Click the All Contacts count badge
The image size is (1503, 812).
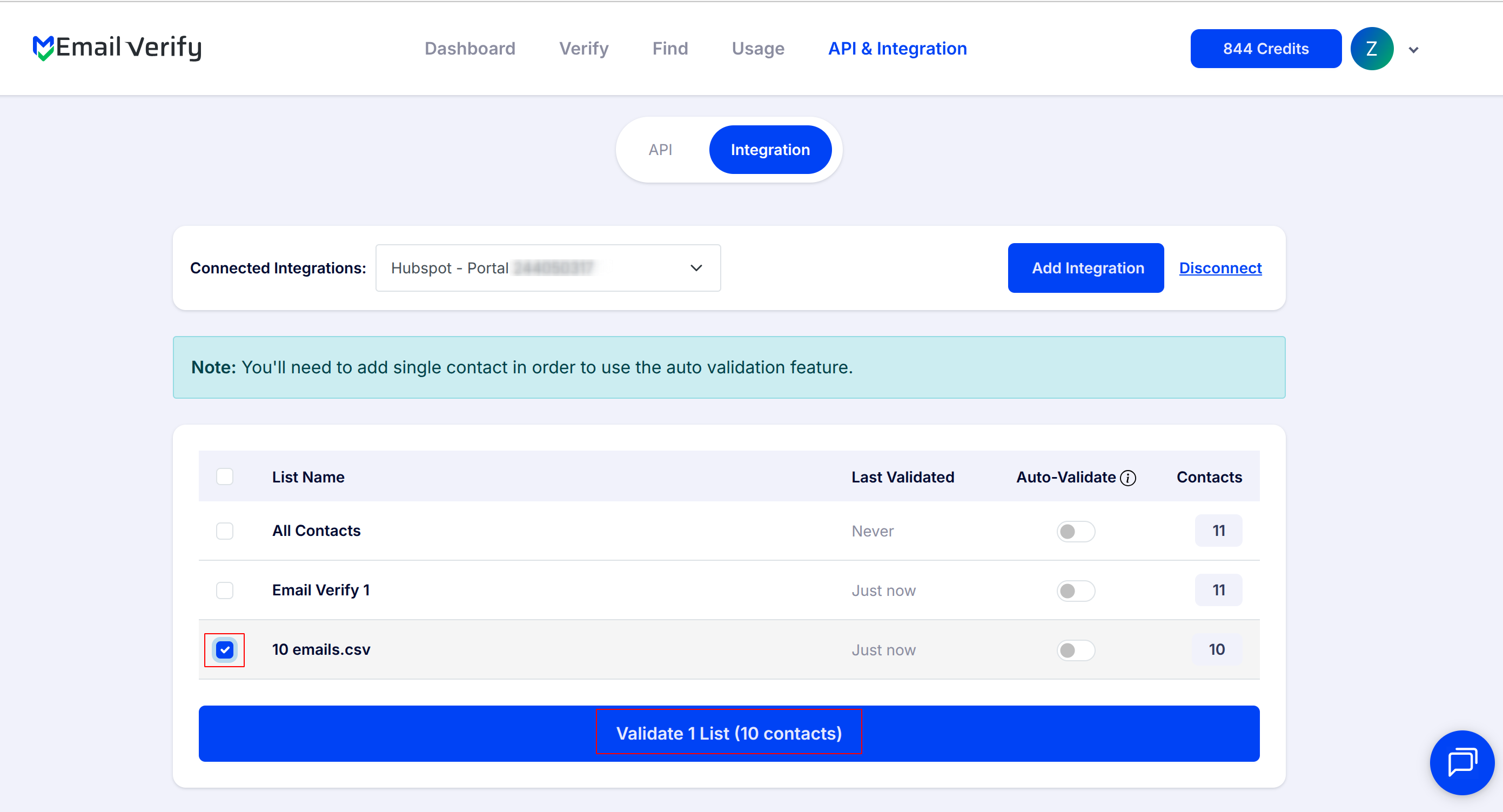coord(1218,531)
